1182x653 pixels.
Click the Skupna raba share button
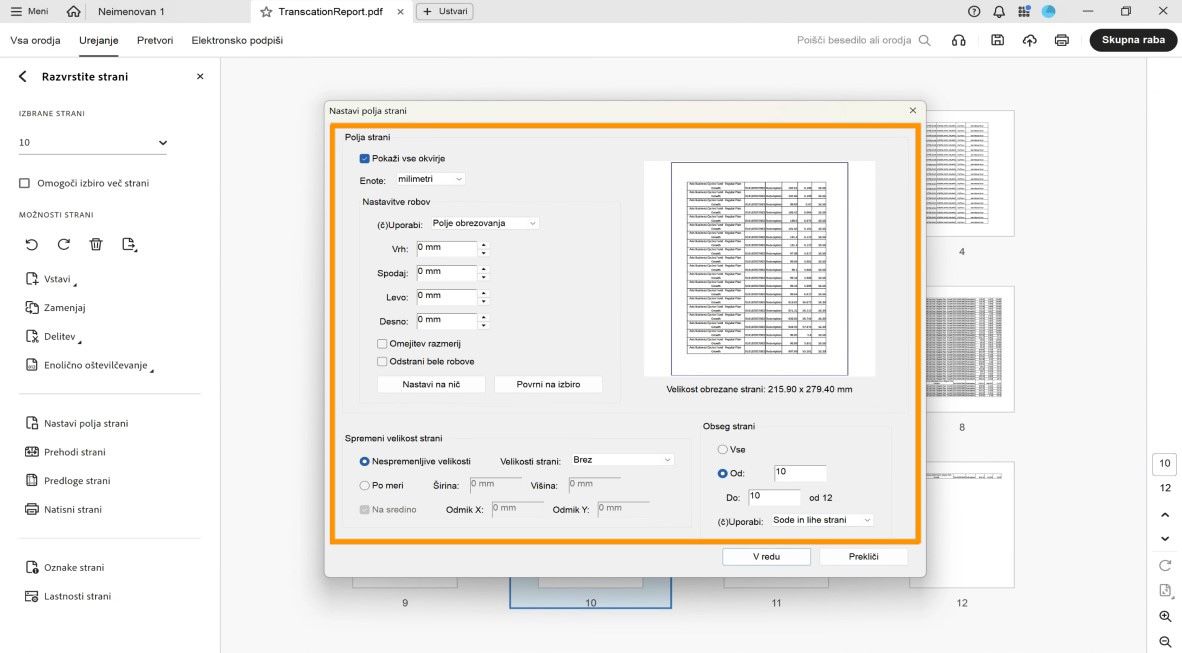[1133, 40]
